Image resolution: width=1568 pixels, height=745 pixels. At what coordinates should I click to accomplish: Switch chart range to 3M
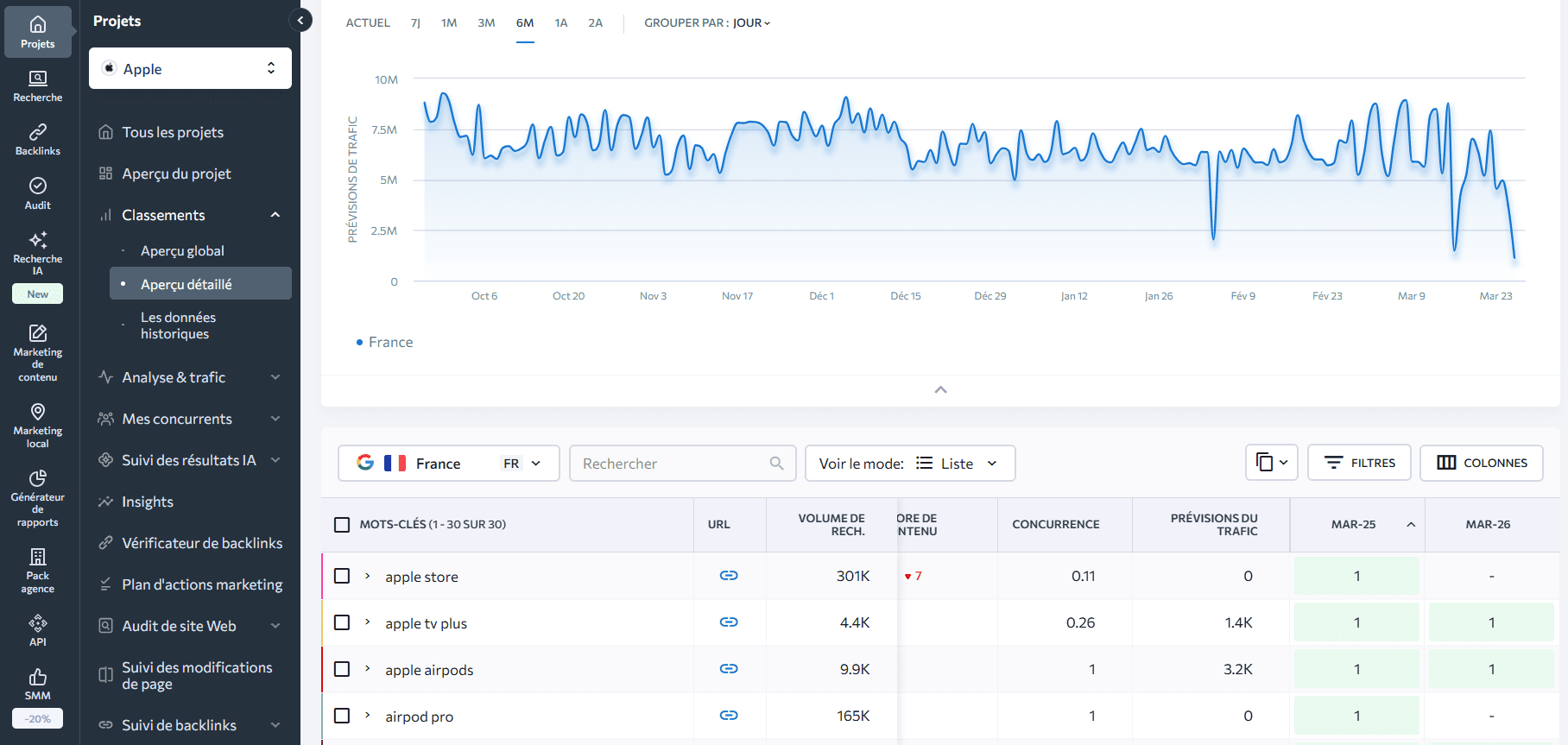(486, 22)
